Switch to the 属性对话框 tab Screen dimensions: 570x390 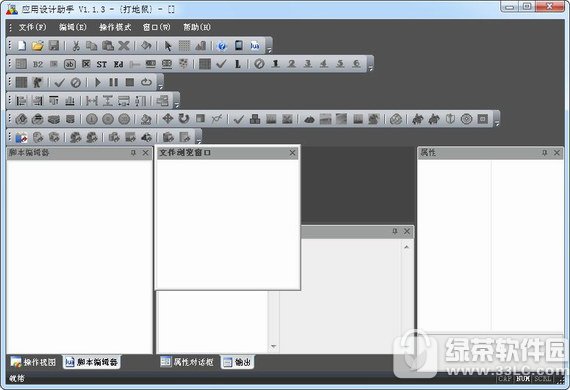(x=187, y=362)
